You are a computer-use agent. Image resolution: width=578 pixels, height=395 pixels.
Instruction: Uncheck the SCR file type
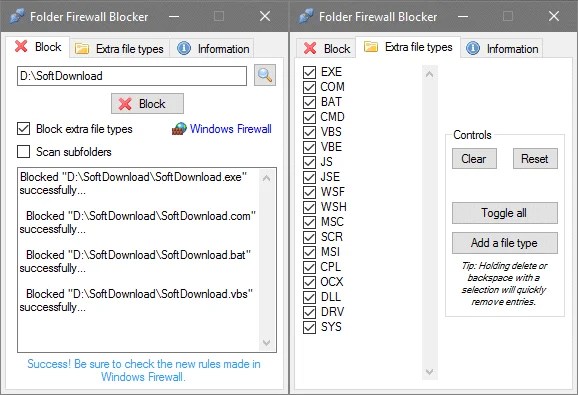tap(309, 237)
